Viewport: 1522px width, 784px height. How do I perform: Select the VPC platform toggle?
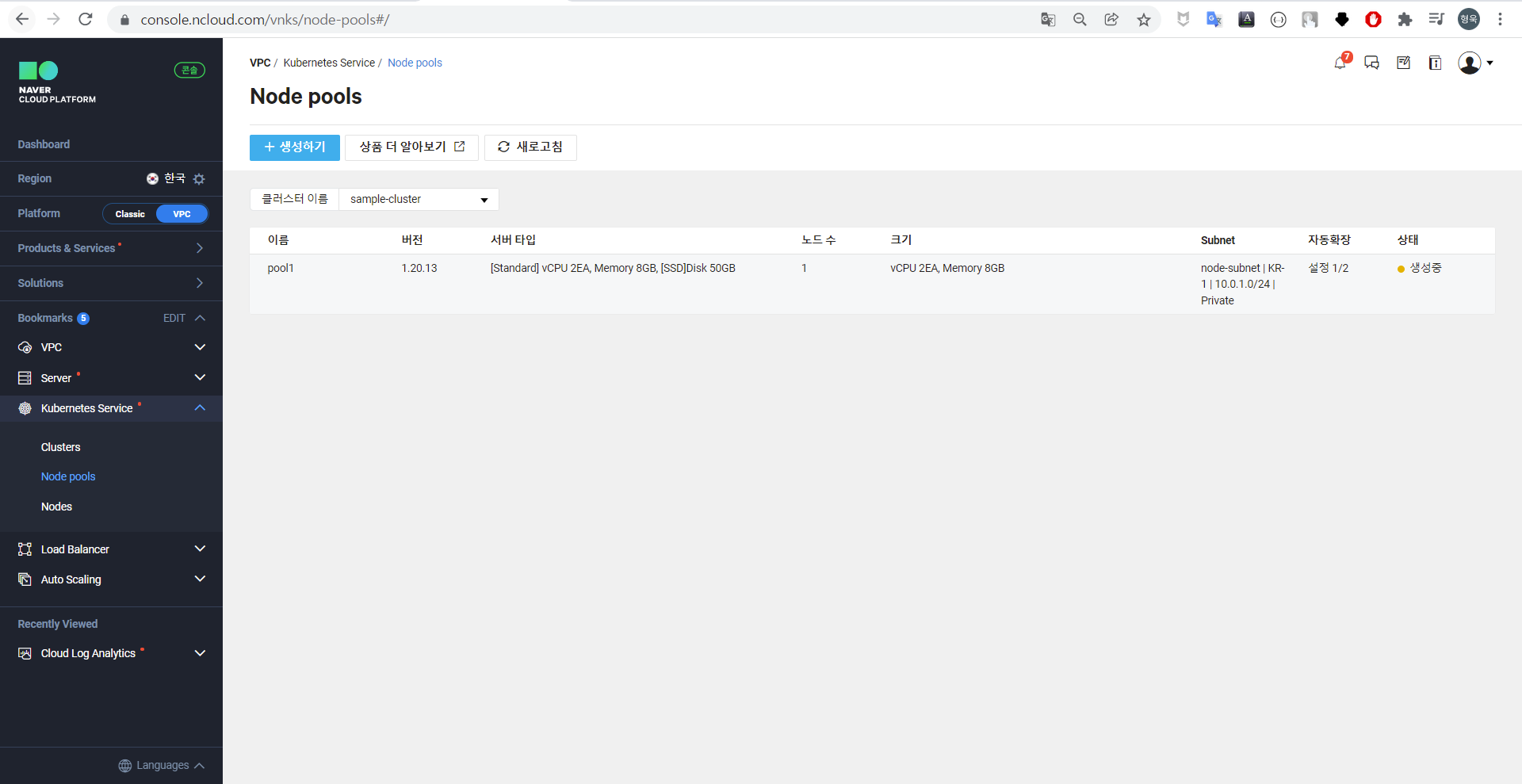(182, 214)
